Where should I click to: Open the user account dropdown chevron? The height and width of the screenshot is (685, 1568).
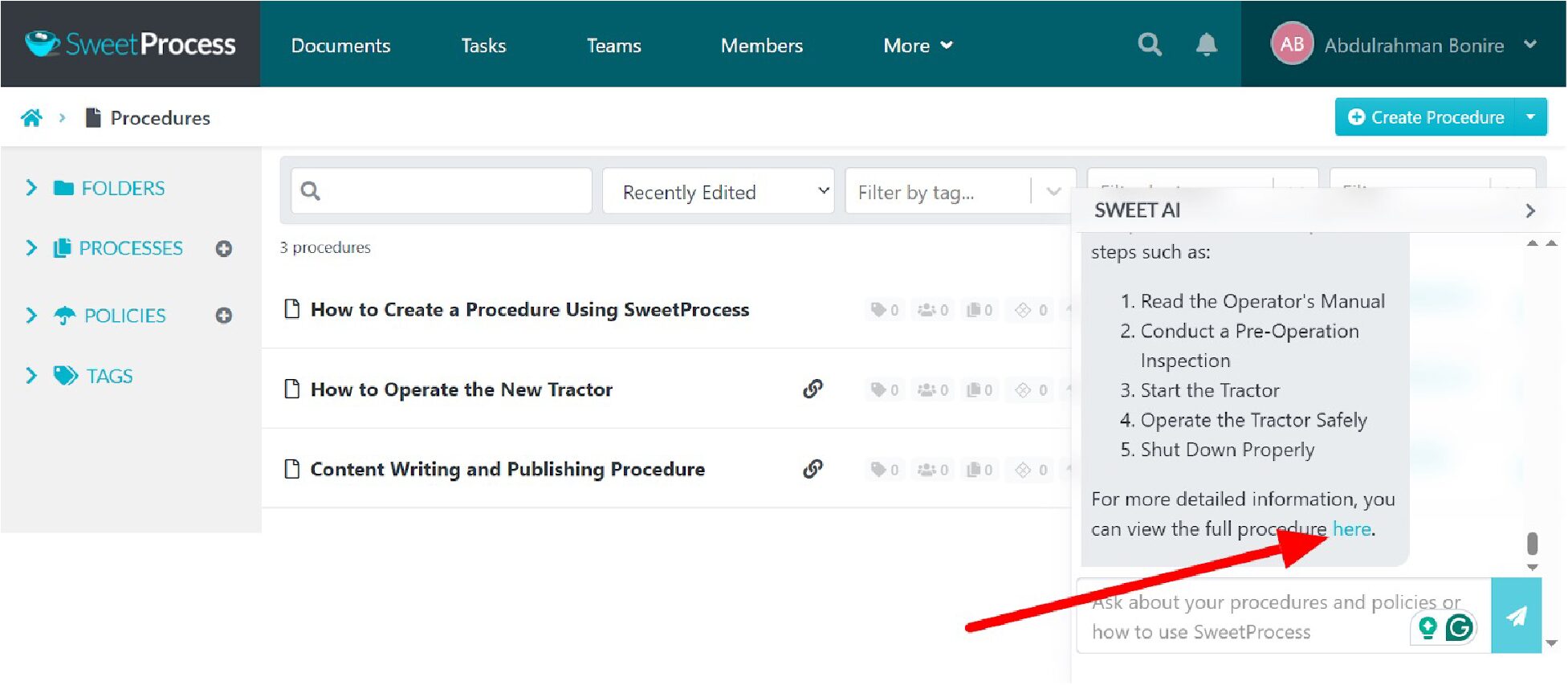(x=1530, y=44)
